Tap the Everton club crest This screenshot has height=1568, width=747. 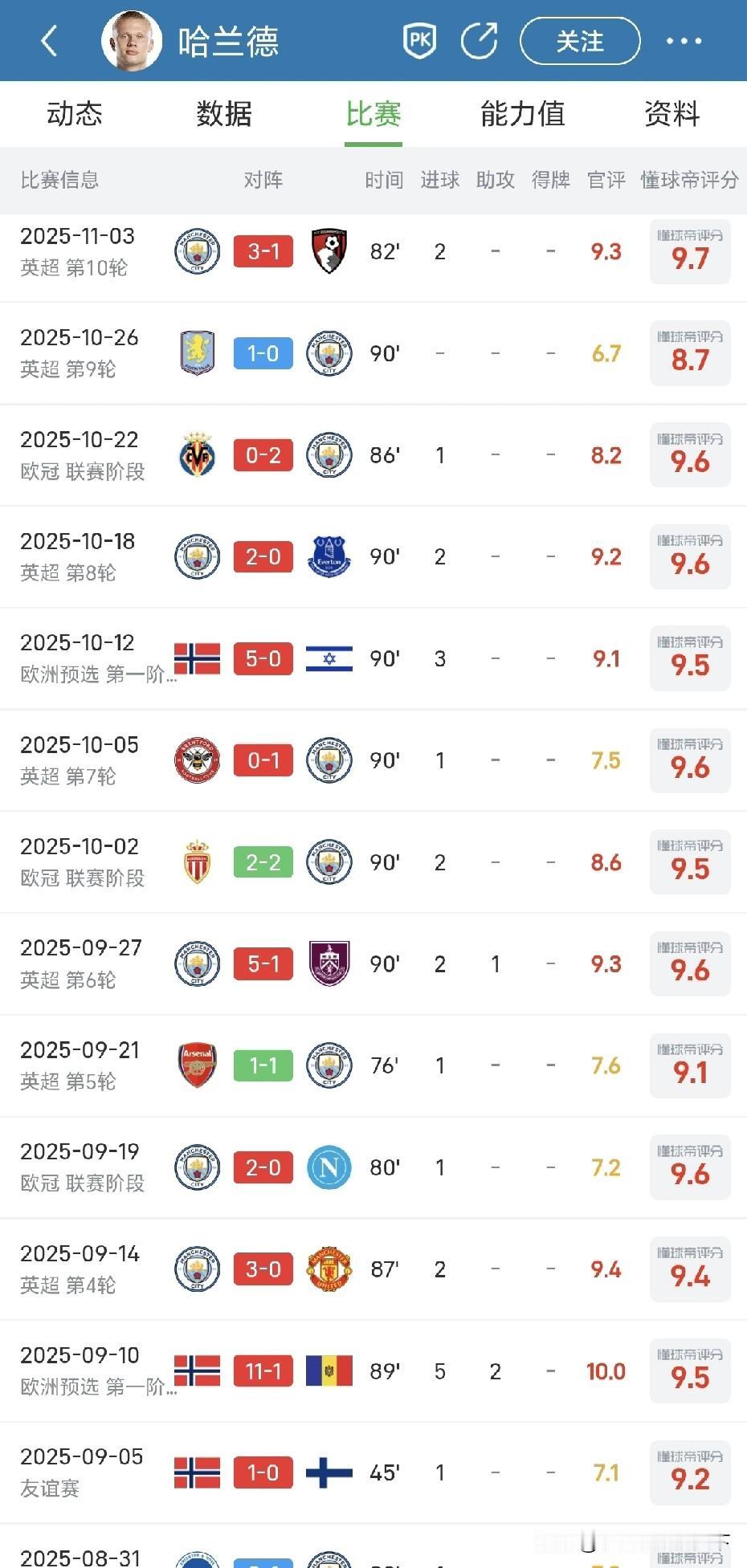(x=329, y=556)
